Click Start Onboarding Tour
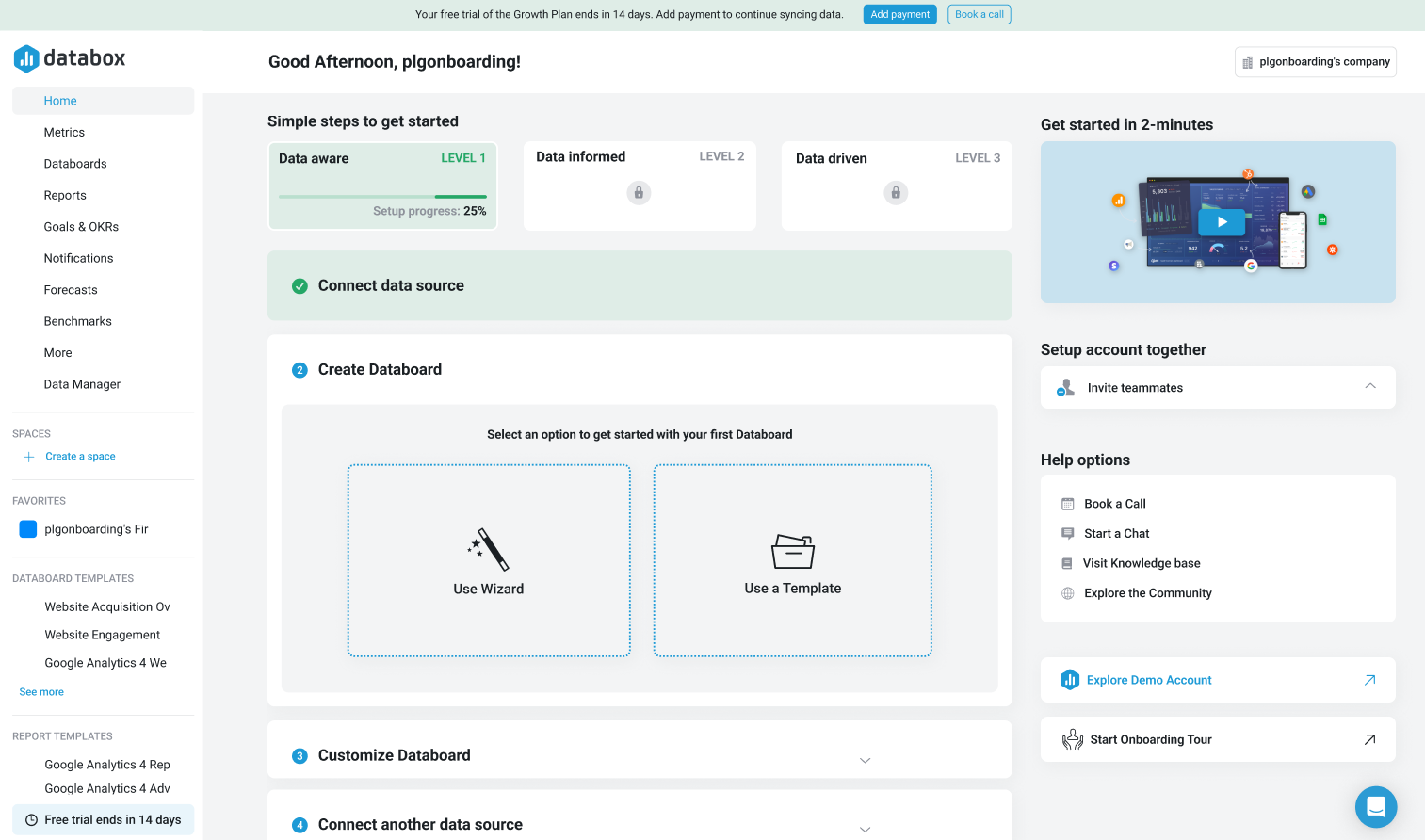This screenshot has width=1425, height=840. click(x=1218, y=739)
